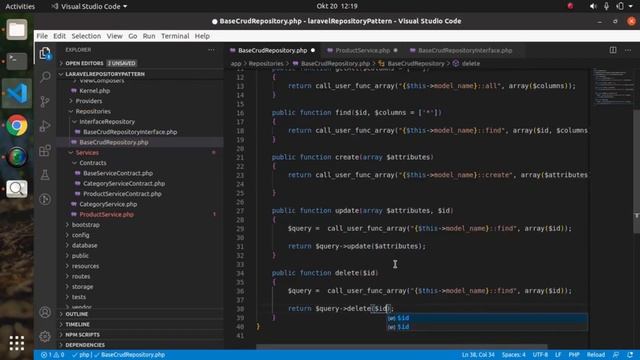Show applications grid in dock
Screen dimensions: 640x360
17,343
